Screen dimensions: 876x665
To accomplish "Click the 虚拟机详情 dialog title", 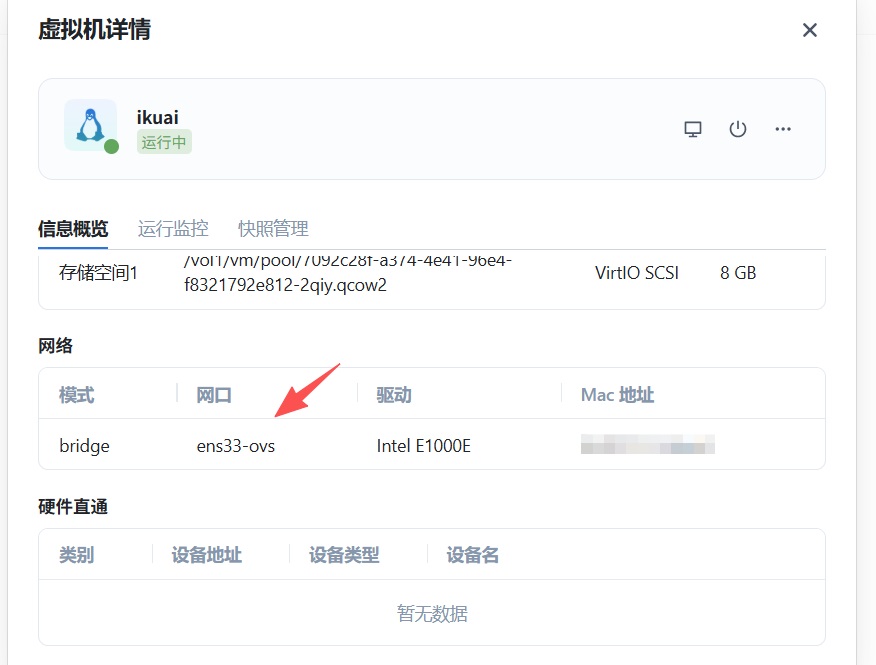I will pyautogui.click(x=94, y=30).
